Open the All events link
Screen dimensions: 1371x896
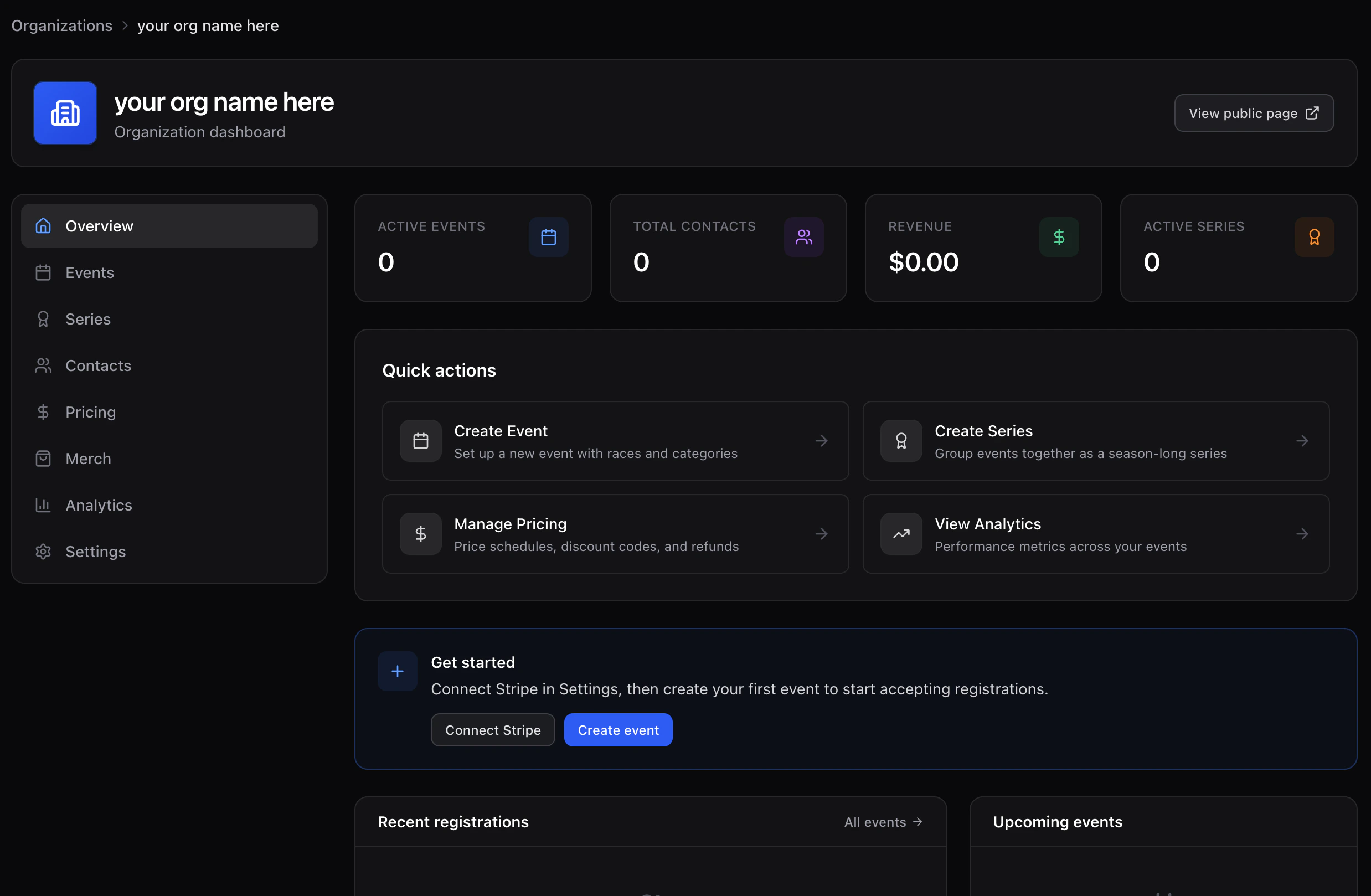tap(883, 822)
